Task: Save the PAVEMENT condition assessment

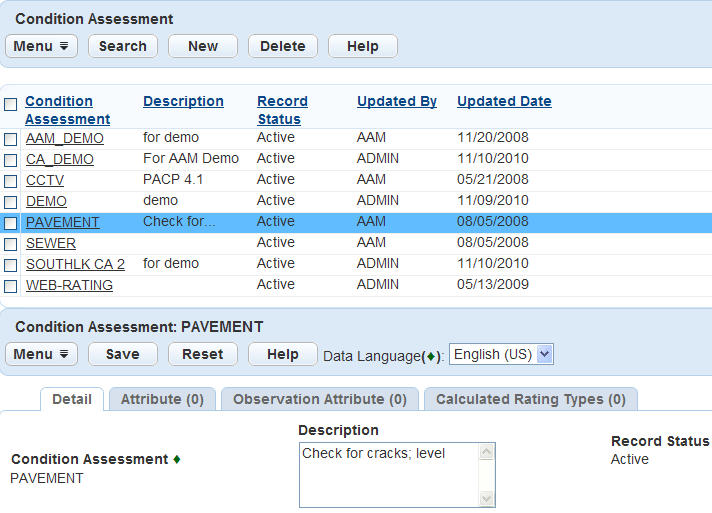Action: pyautogui.click(x=123, y=354)
